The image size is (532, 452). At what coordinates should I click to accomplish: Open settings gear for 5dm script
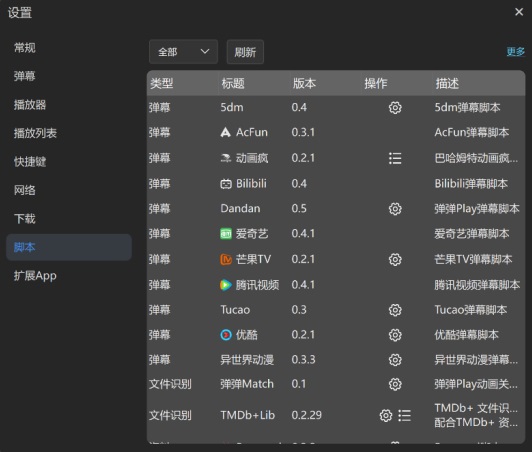coord(395,108)
